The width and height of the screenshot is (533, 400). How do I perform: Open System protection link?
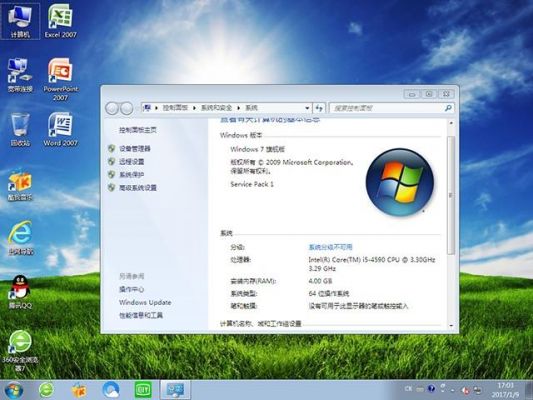point(132,175)
